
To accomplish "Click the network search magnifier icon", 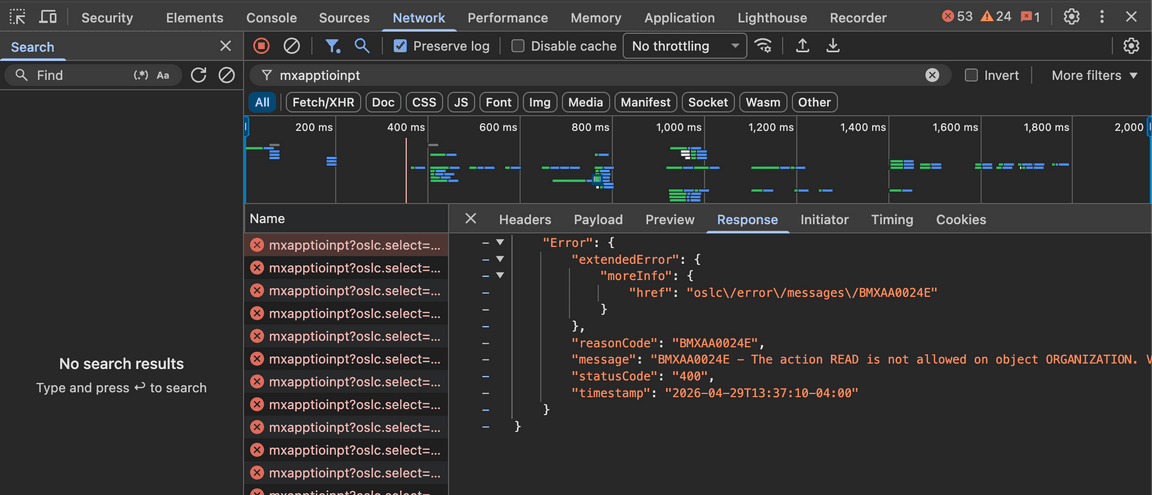I will point(361,46).
